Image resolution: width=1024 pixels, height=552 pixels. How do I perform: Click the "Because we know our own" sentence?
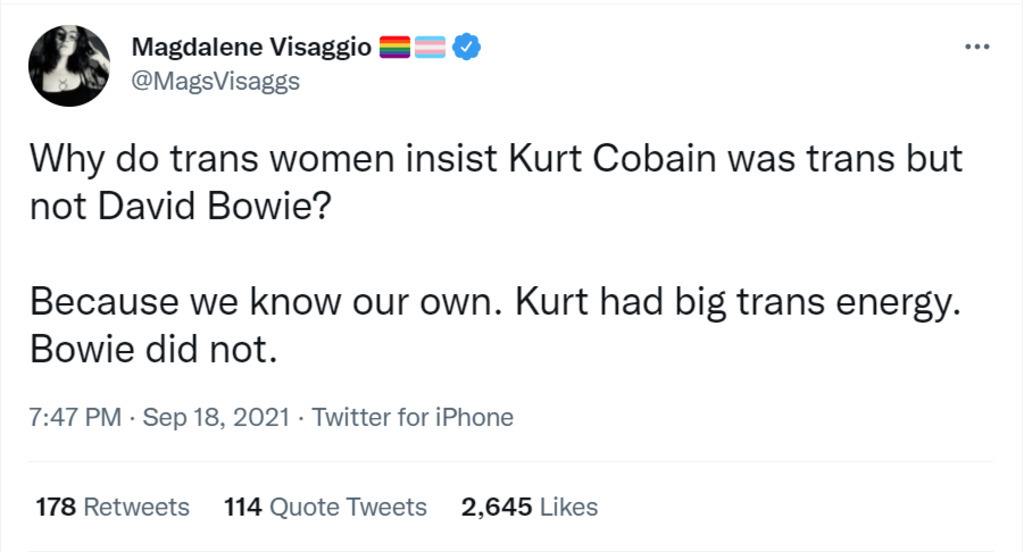265,301
